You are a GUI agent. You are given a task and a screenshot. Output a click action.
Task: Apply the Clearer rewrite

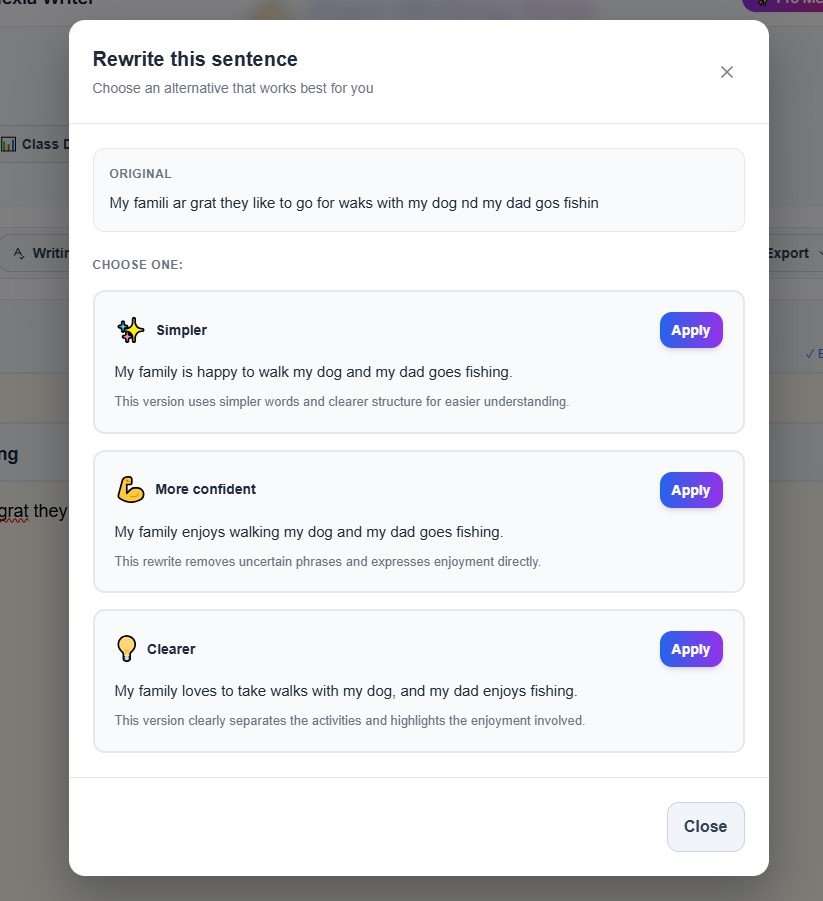(x=690, y=649)
